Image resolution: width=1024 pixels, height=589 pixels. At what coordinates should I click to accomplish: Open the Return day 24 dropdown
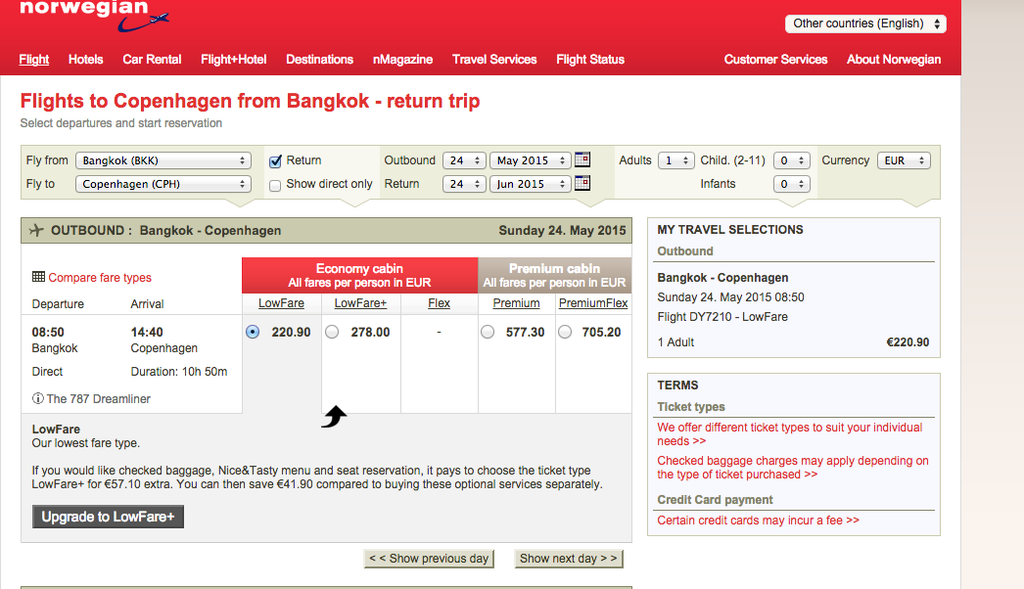click(464, 184)
